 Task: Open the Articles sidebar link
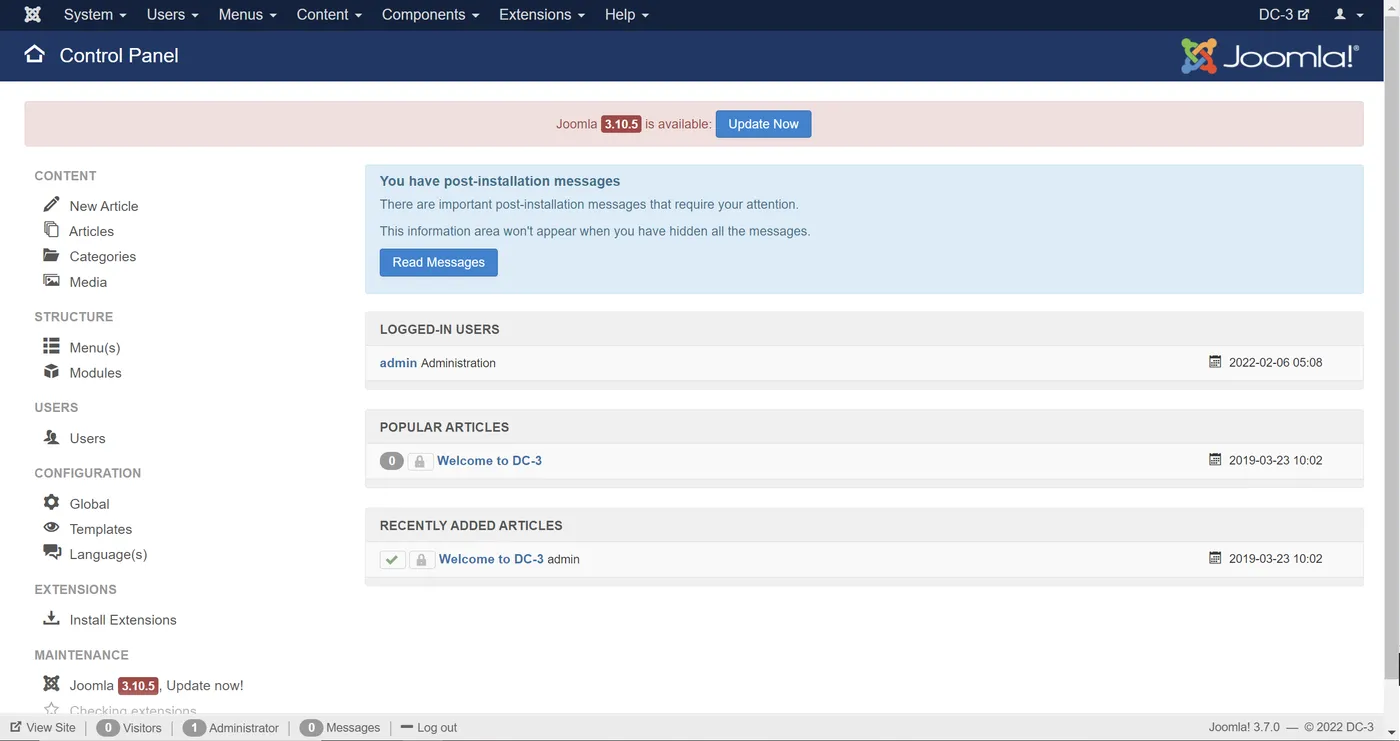[x=91, y=231]
